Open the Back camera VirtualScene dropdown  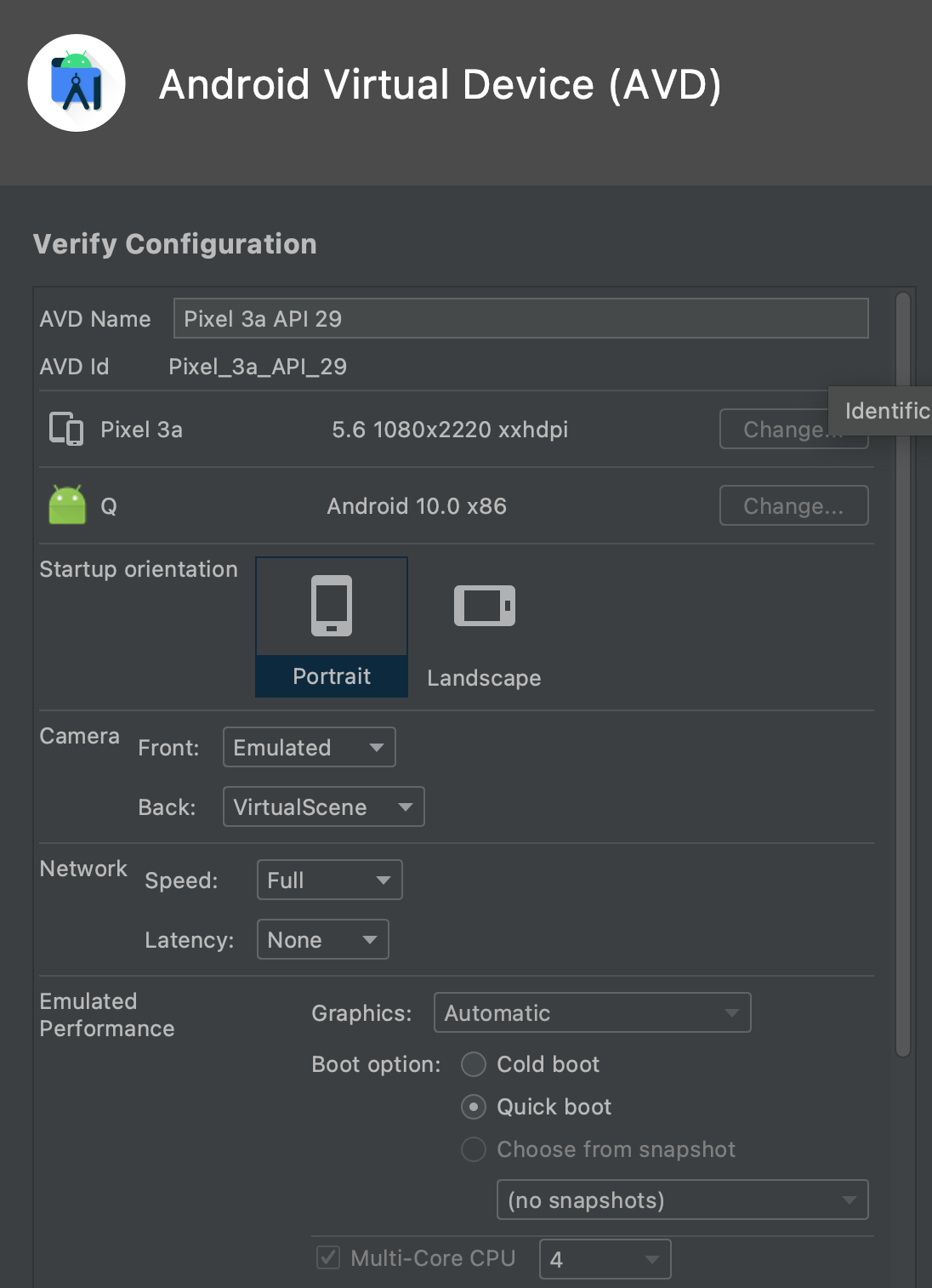pos(324,806)
